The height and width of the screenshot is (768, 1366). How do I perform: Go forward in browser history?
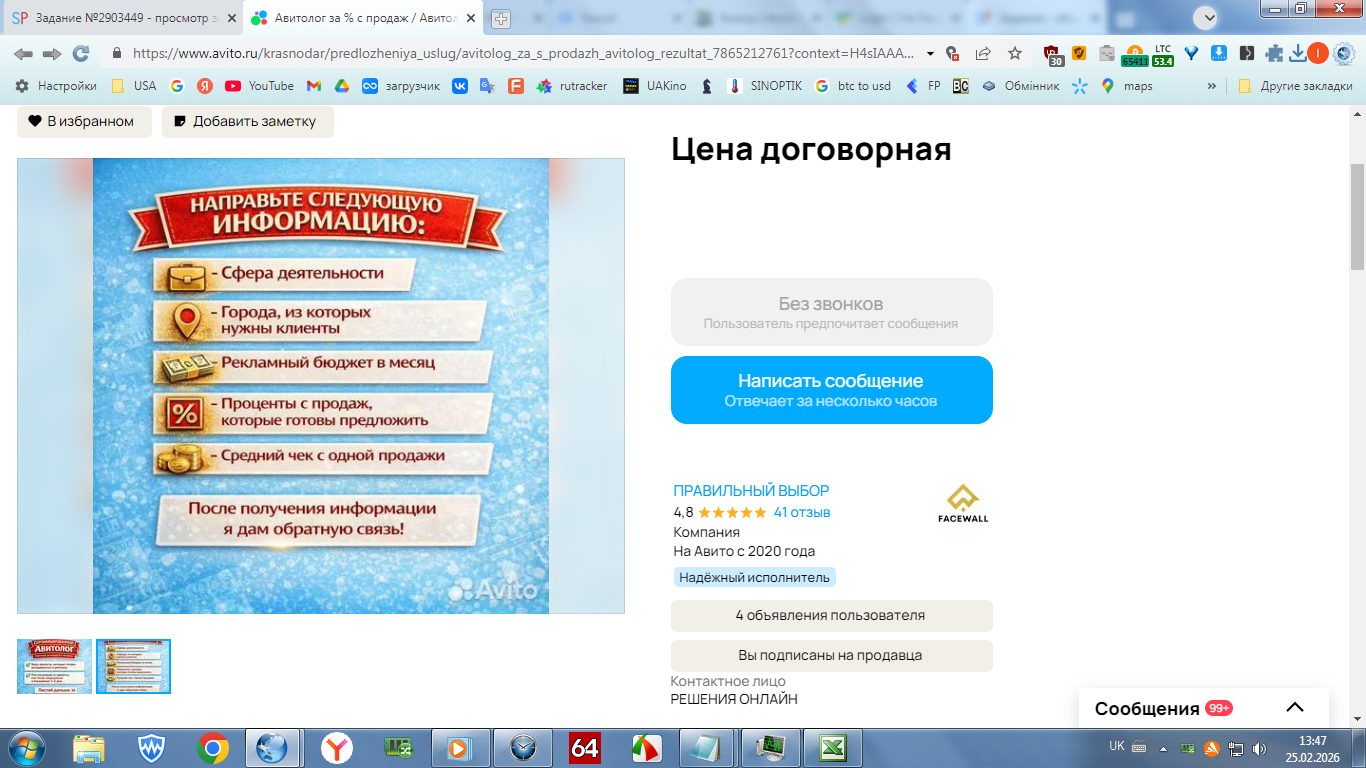(52, 54)
